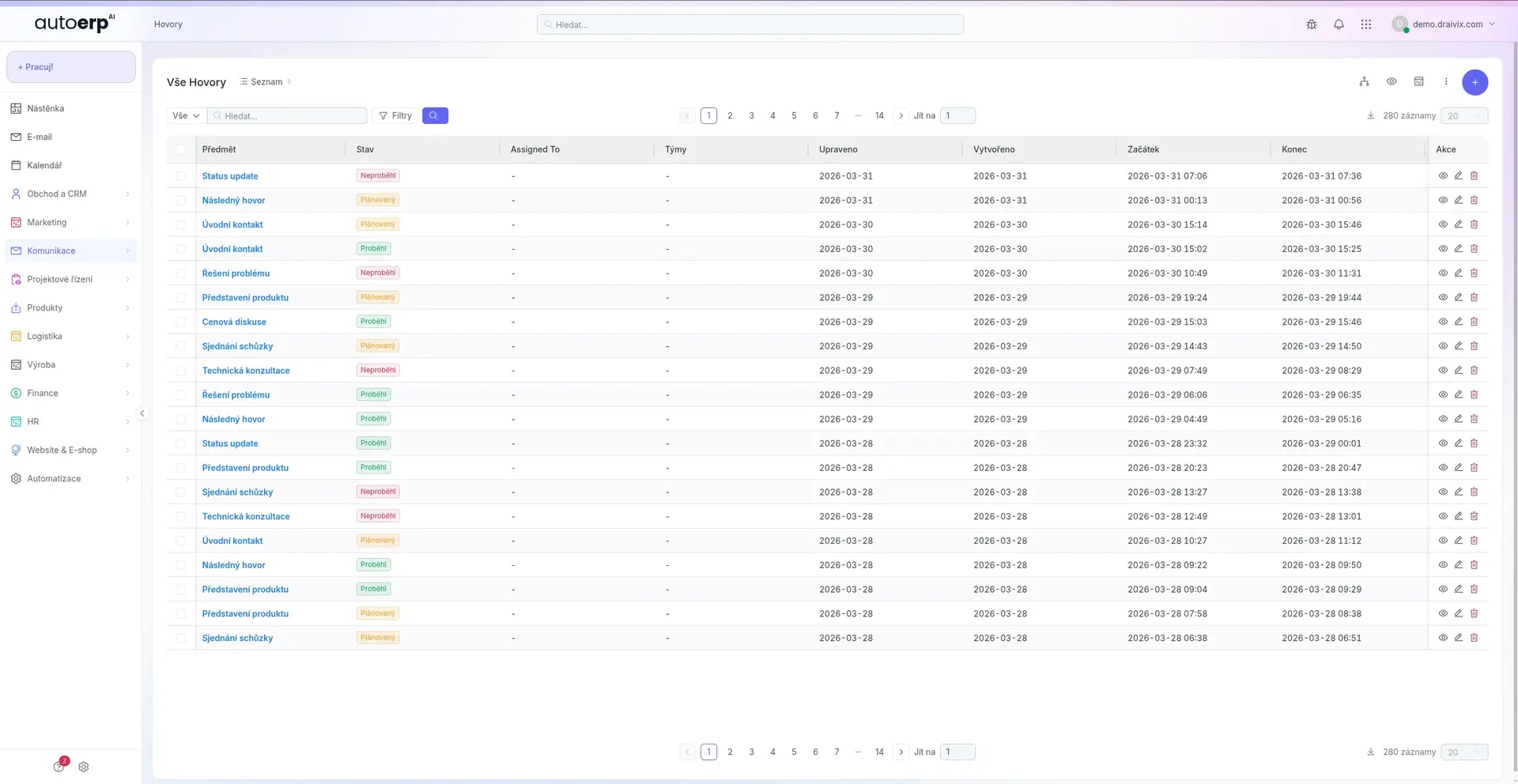Check the box for Následný hovor first row
The width and height of the screenshot is (1518, 784).
pyautogui.click(x=181, y=201)
